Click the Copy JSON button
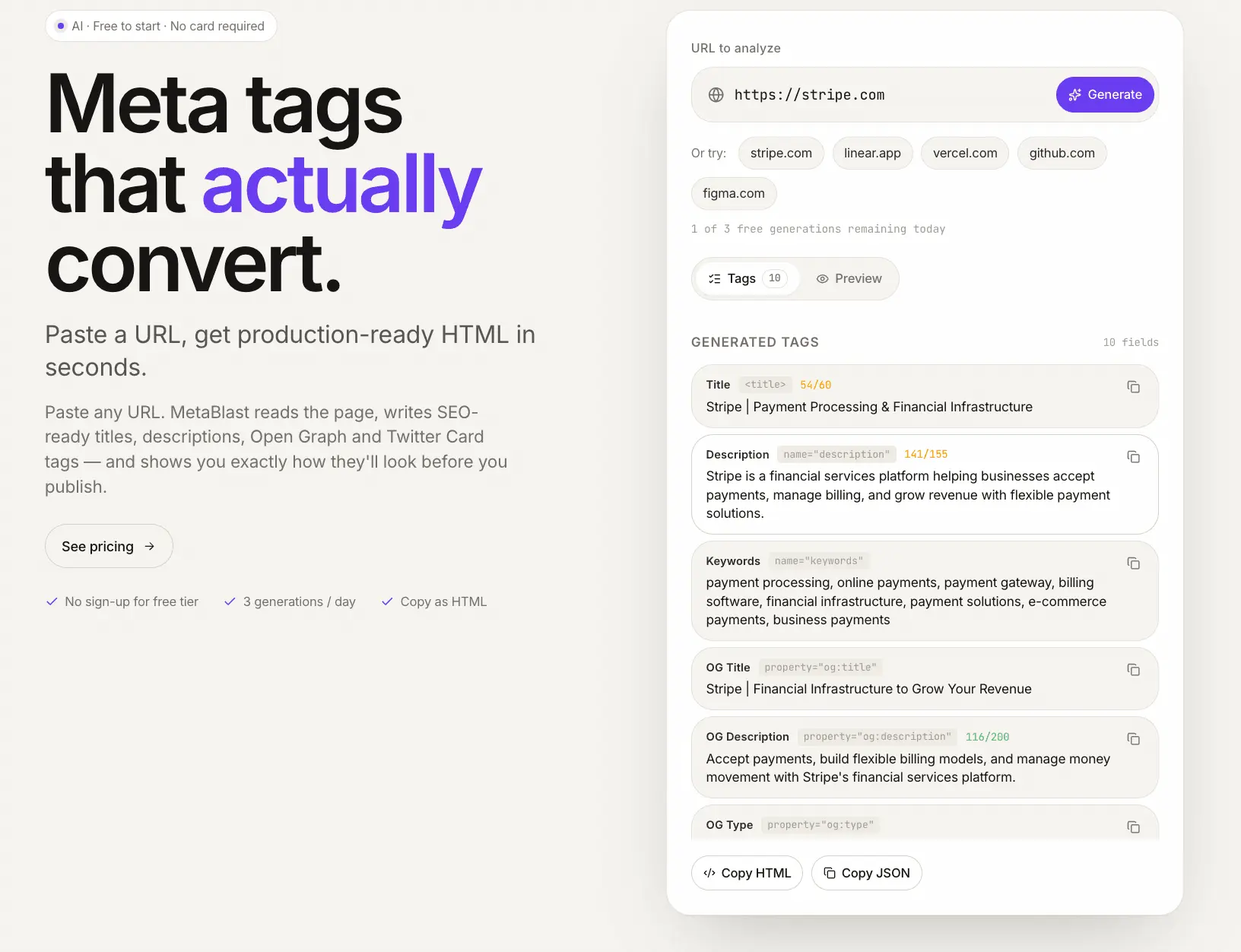Screen dimensions: 1241x952 coord(867,873)
